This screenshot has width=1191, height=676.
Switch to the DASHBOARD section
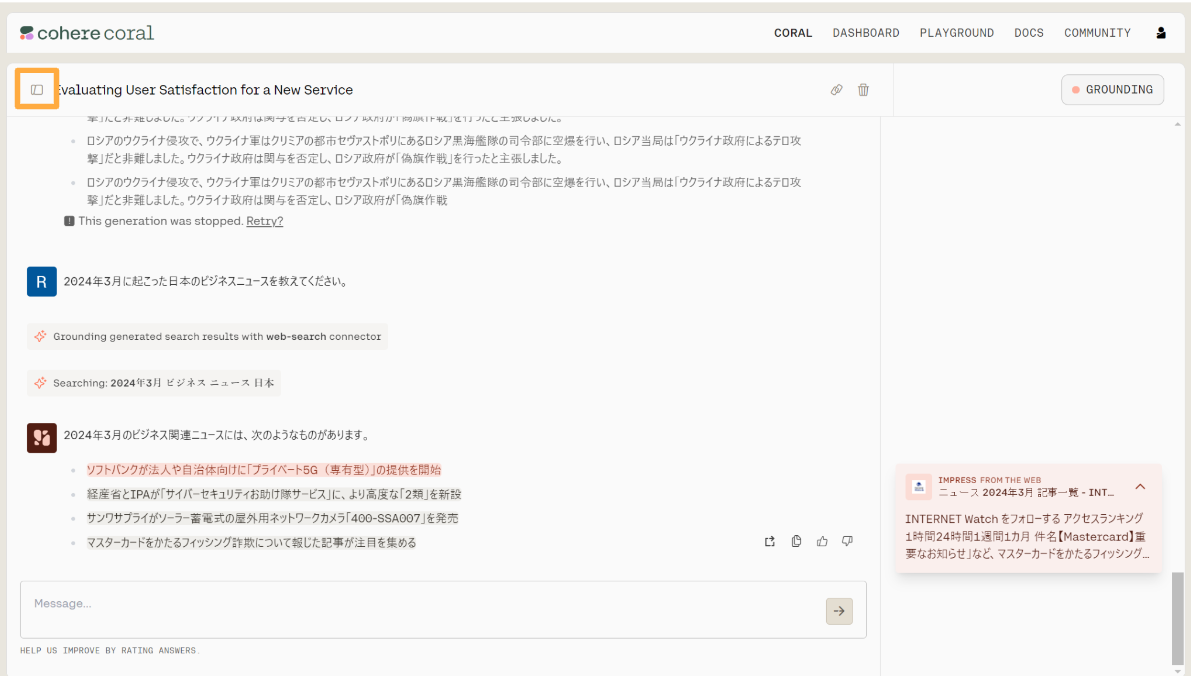click(x=866, y=33)
